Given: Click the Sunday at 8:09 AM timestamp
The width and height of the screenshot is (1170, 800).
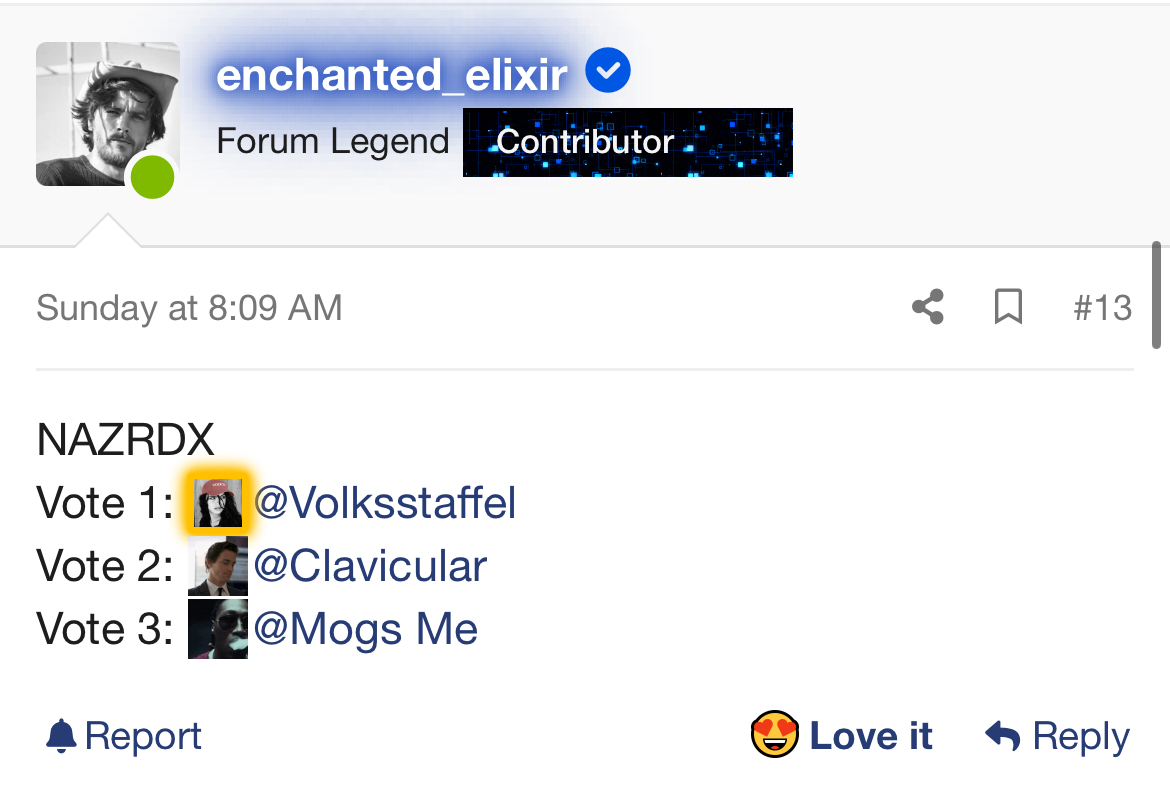Looking at the screenshot, I should [x=190, y=307].
